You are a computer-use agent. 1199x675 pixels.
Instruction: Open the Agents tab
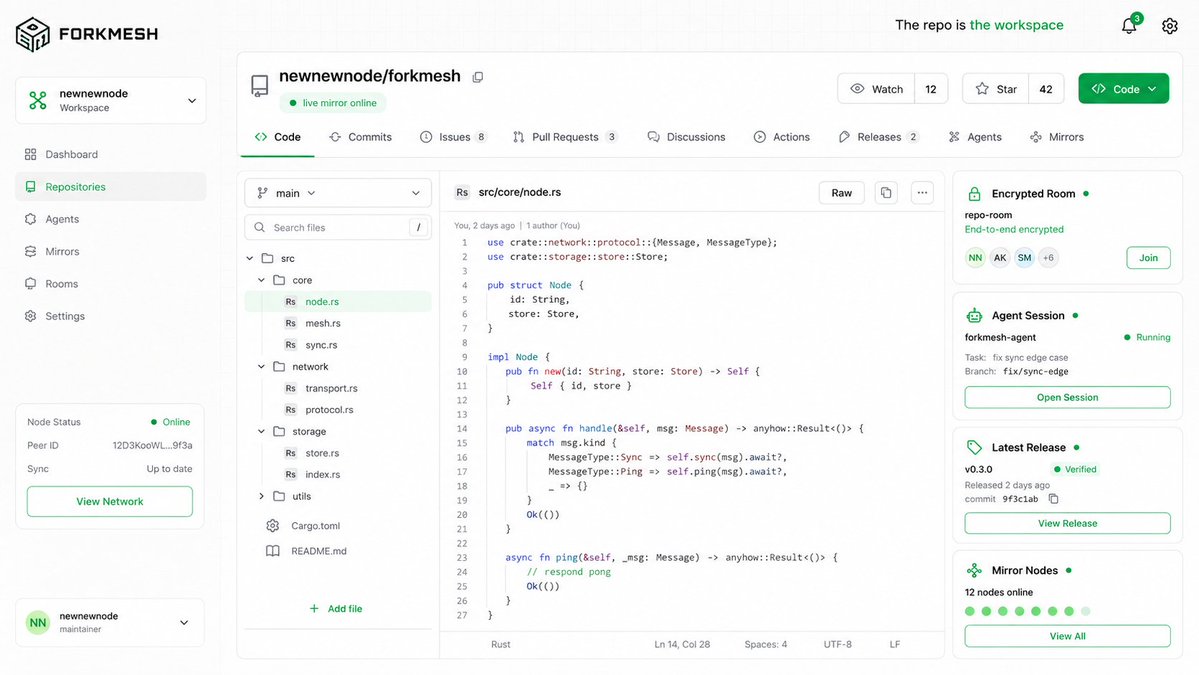pos(975,138)
